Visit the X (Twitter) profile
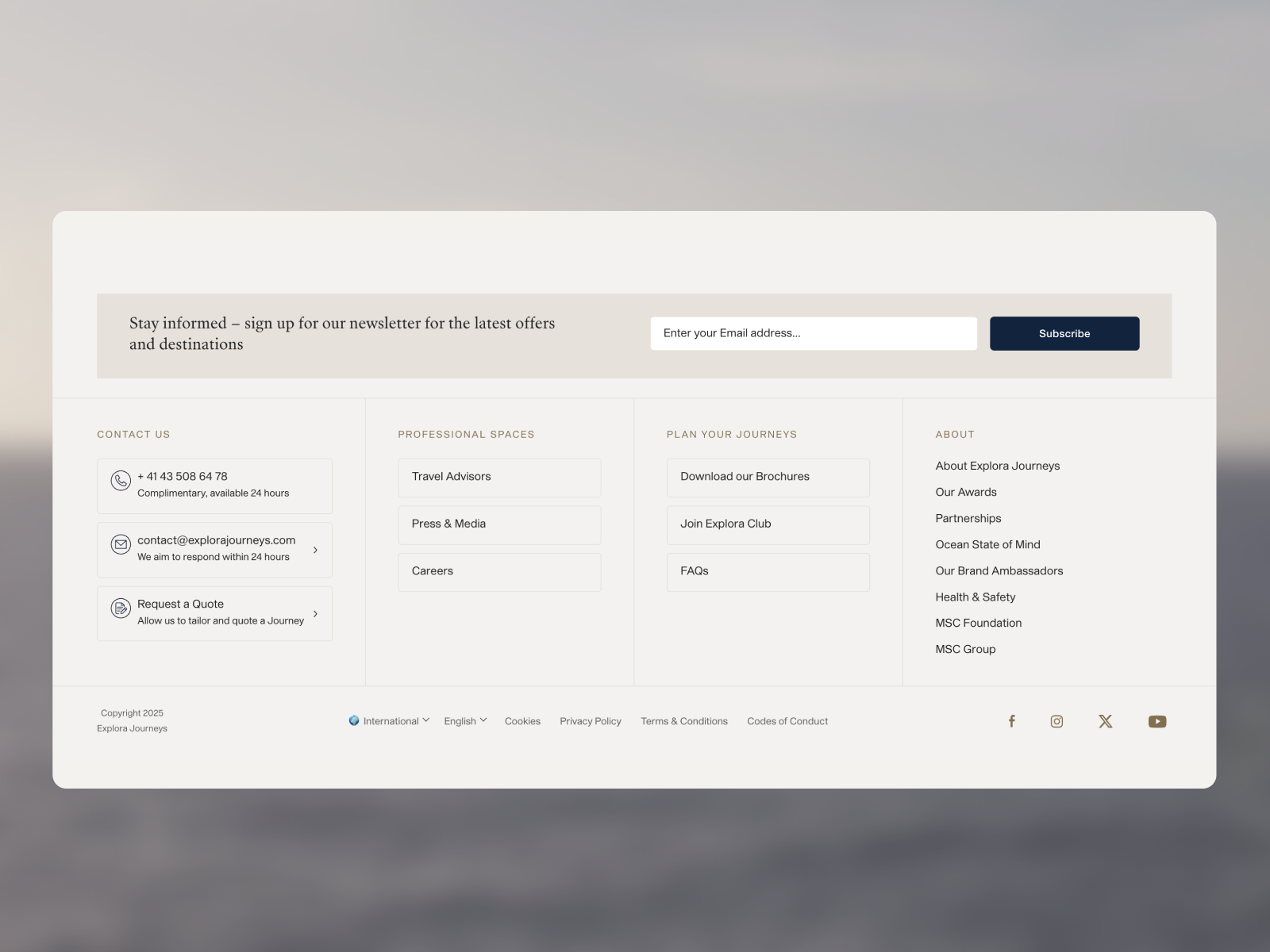 [x=1105, y=721]
